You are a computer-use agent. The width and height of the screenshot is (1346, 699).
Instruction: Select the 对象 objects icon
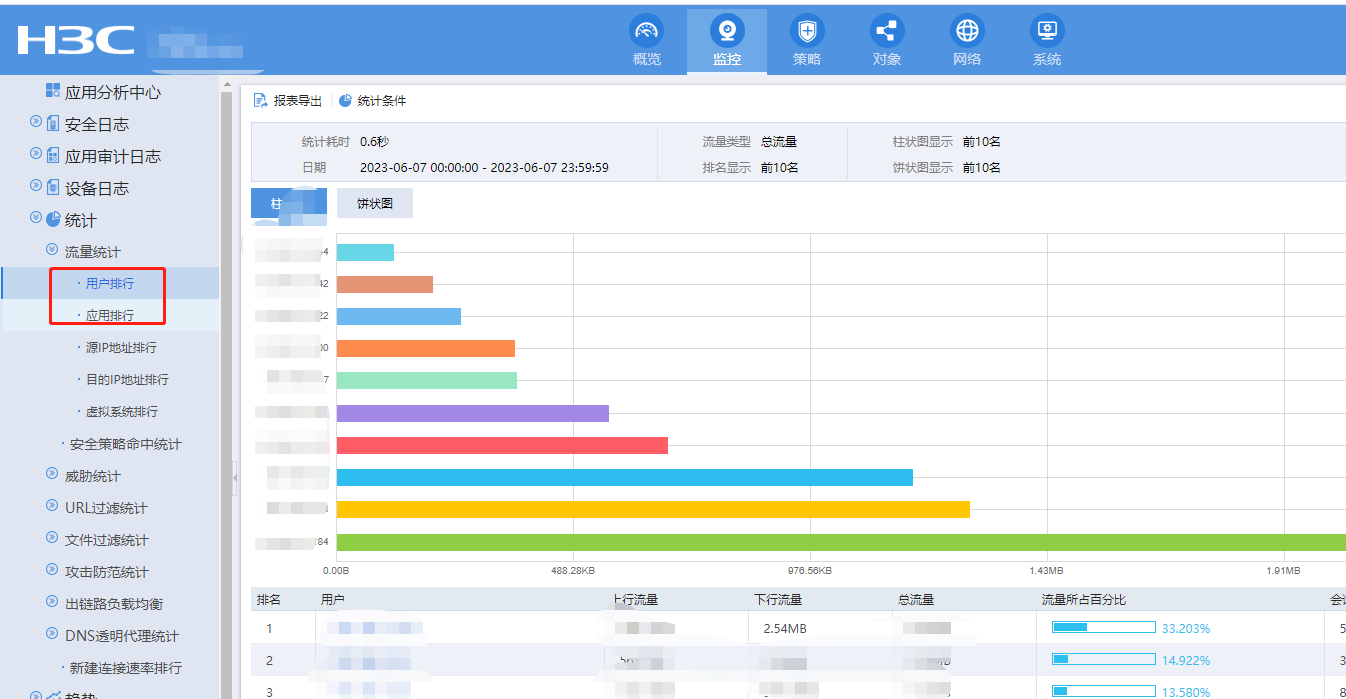coord(887,31)
